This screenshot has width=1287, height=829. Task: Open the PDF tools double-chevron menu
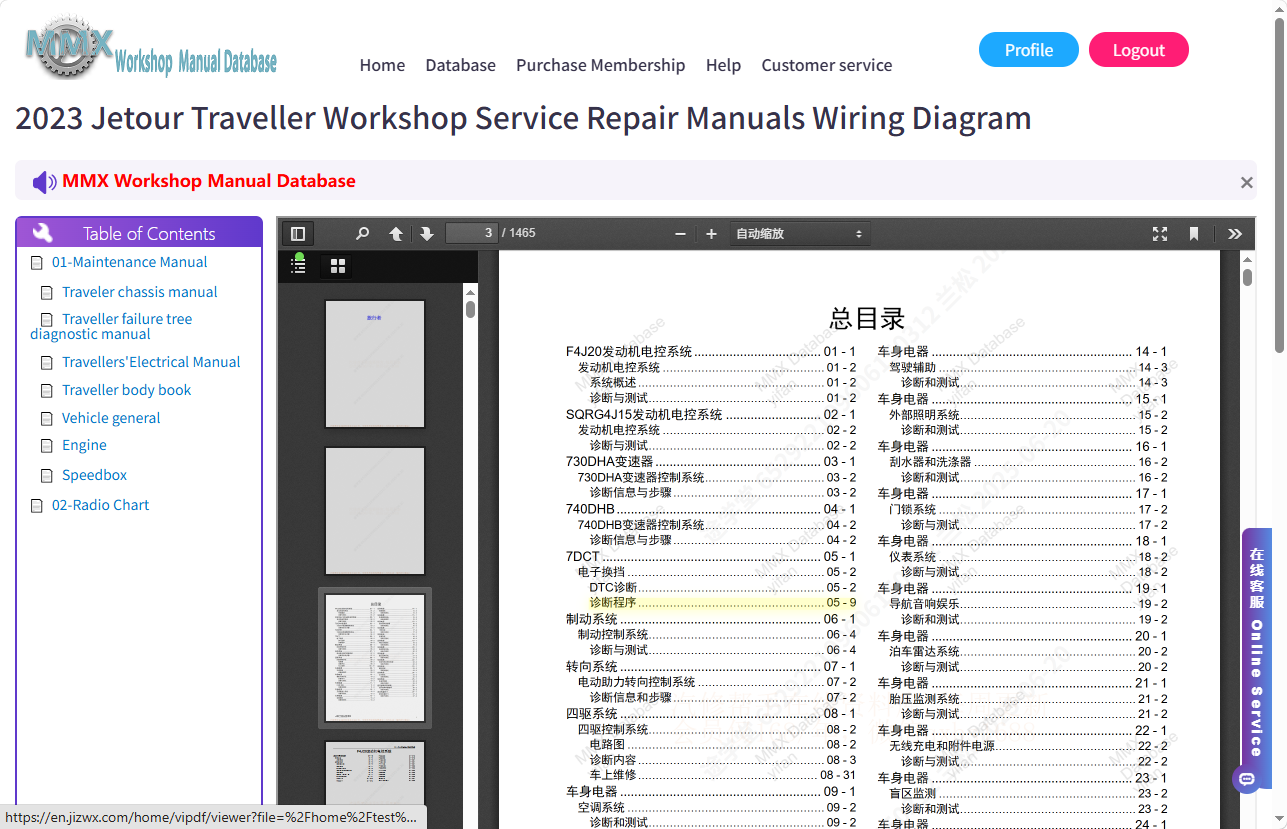tap(1235, 234)
